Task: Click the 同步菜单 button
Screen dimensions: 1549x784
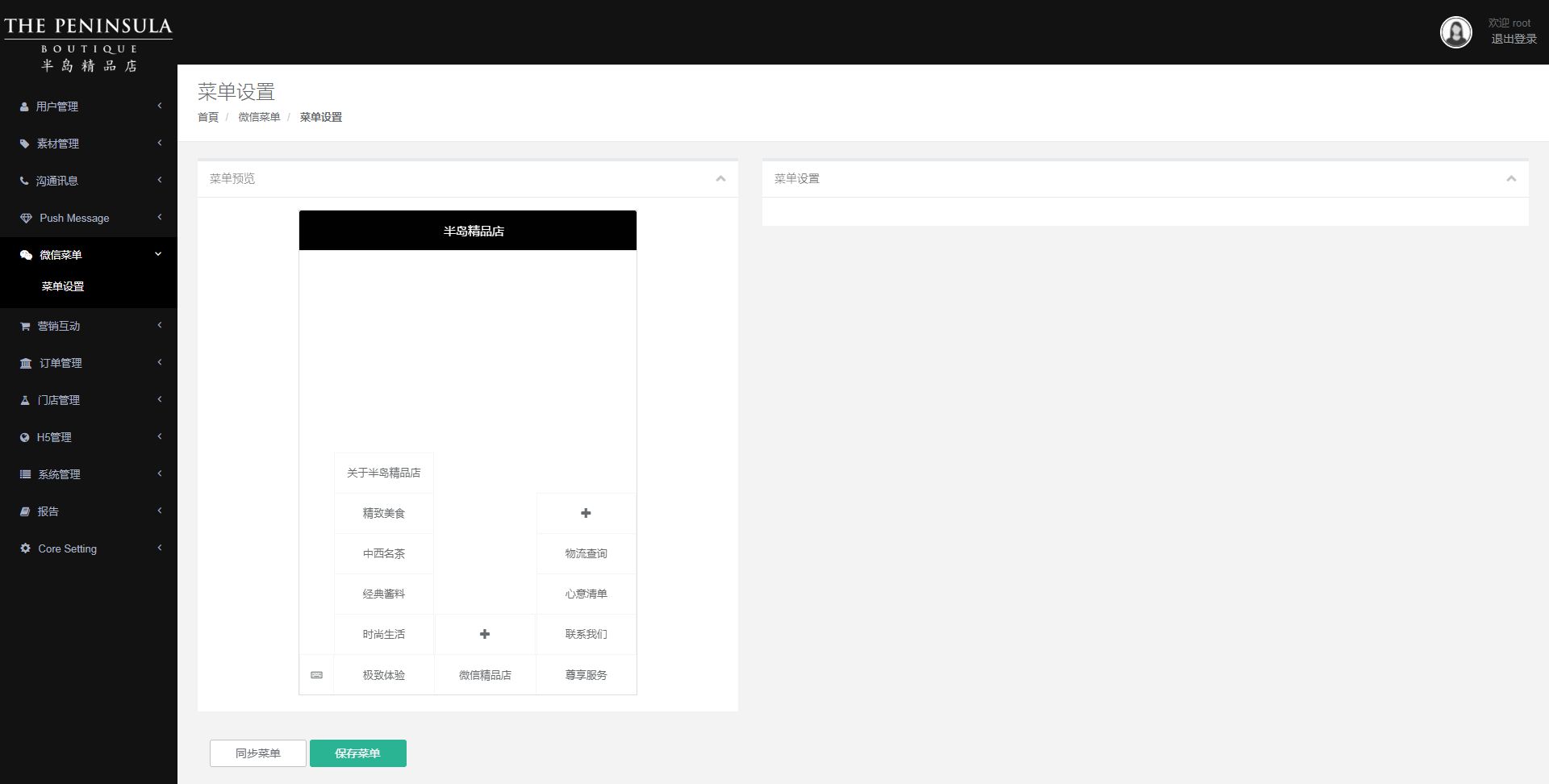Action: pyautogui.click(x=258, y=753)
